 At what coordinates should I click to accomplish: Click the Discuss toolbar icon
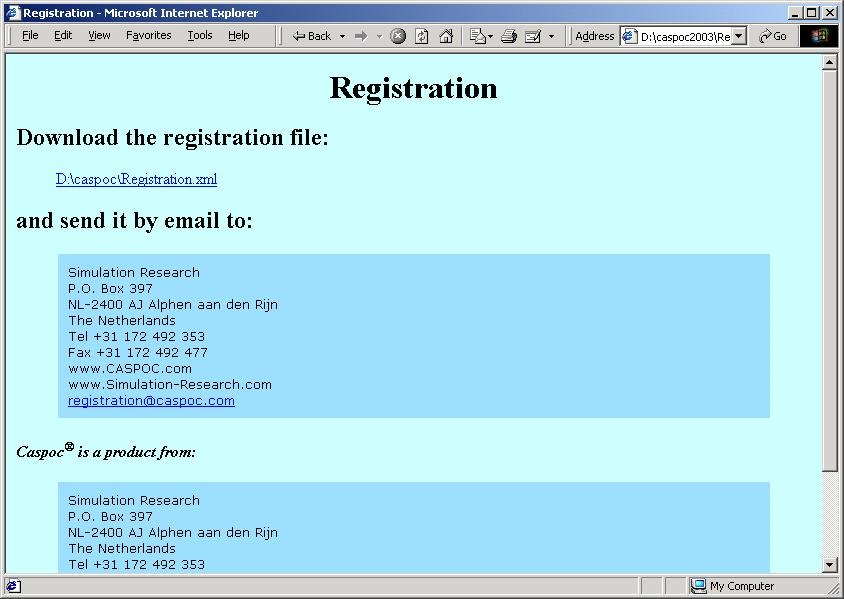click(533, 36)
